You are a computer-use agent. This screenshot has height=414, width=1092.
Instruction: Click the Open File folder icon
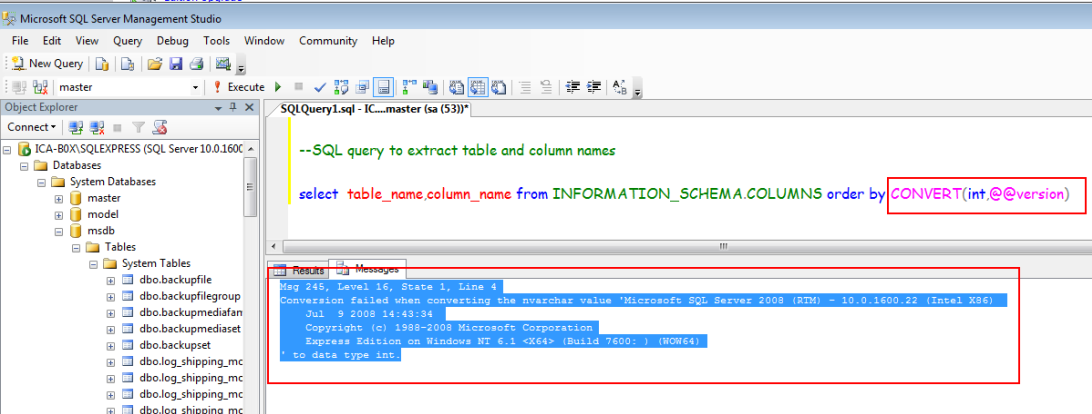(155, 64)
